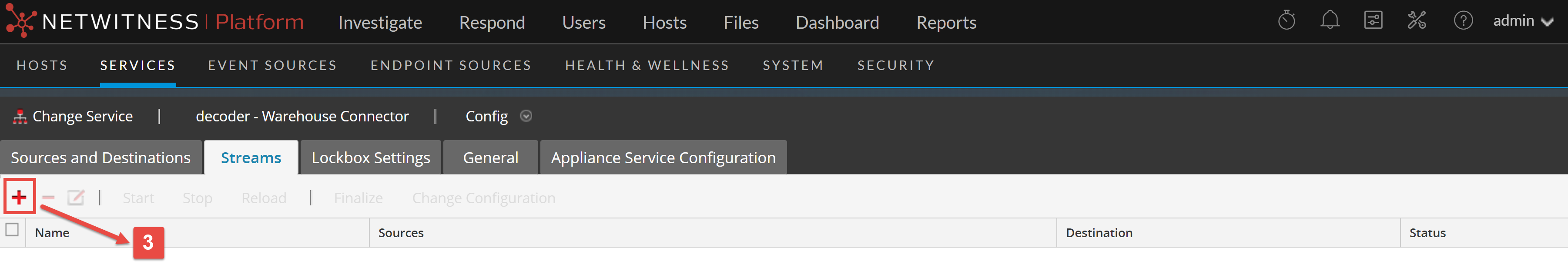Click the minus remove stream icon
The image size is (1568, 275).
[49, 198]
